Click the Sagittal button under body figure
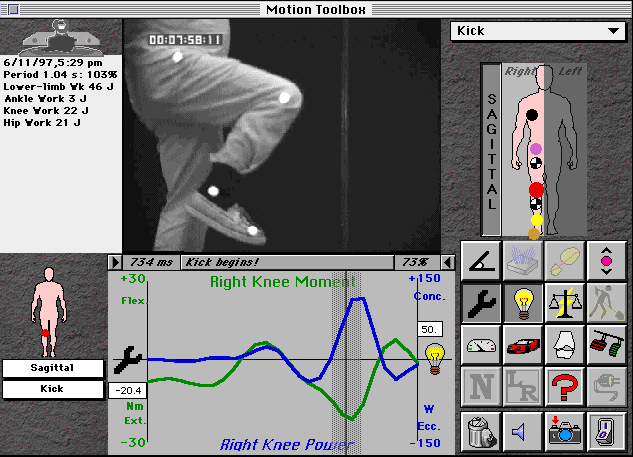The width and height of the screenshot is (633, 457). [x=51, y=368]
